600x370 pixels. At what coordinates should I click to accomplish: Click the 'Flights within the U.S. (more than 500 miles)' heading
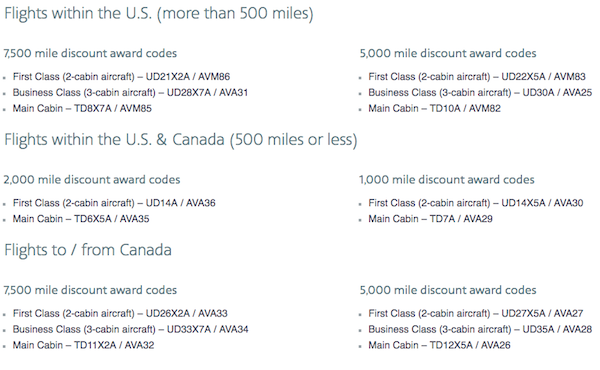click(159, 14)
